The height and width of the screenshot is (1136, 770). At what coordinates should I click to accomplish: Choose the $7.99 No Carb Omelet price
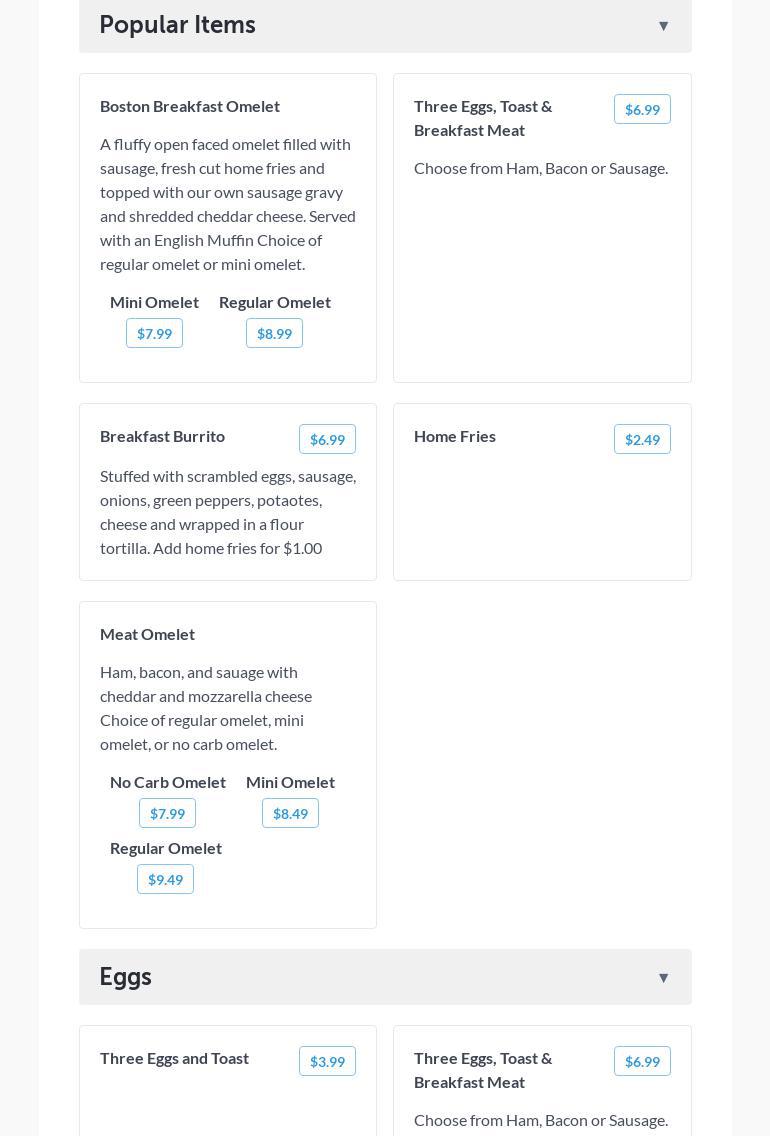click(x=167, y=813)
